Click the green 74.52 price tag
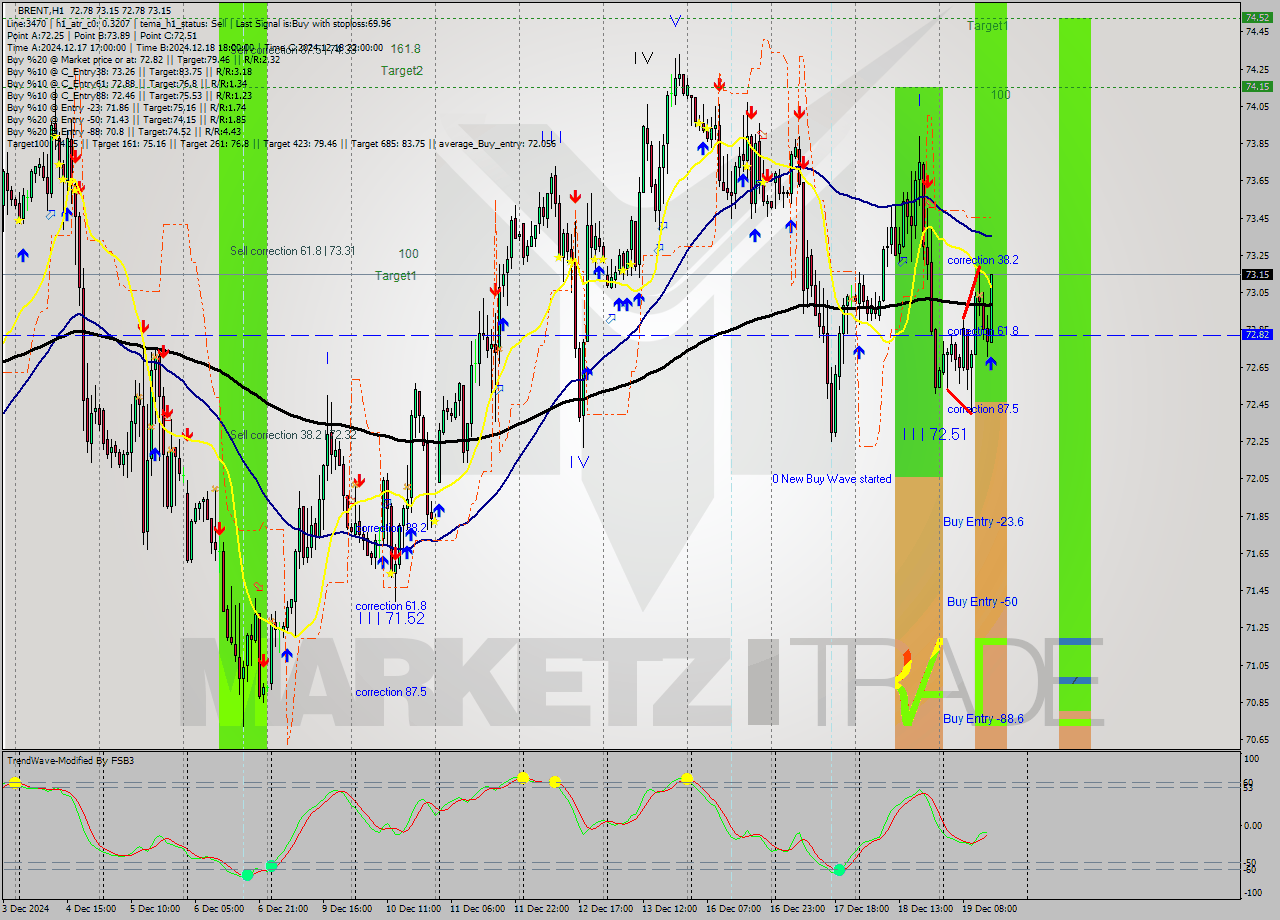The height and width of the screenshot is (920, 1280). 1256,17
